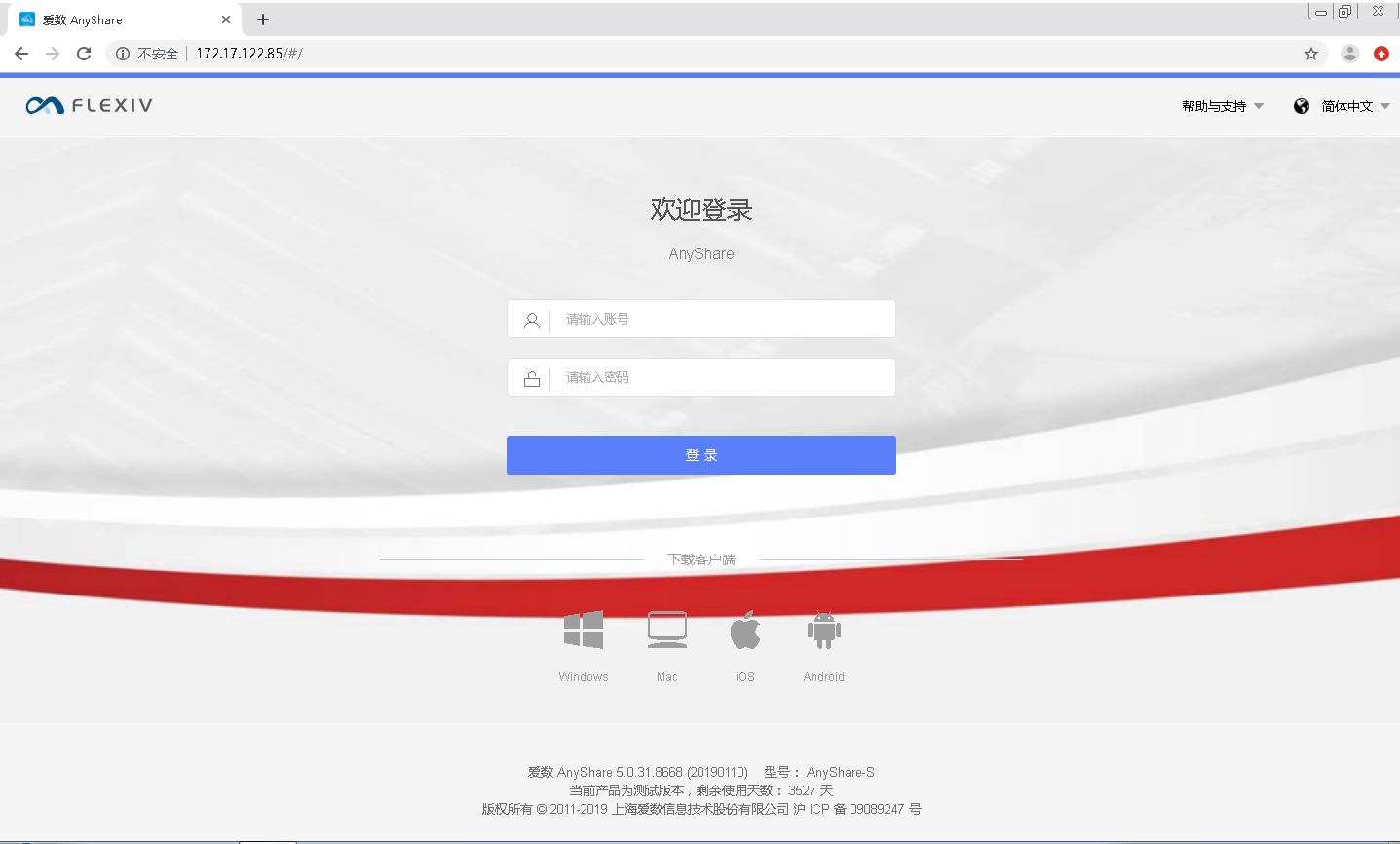This screenshot has width=1400, height=844.
Task: View the insecure site info icon
Action: click(123, 54)
